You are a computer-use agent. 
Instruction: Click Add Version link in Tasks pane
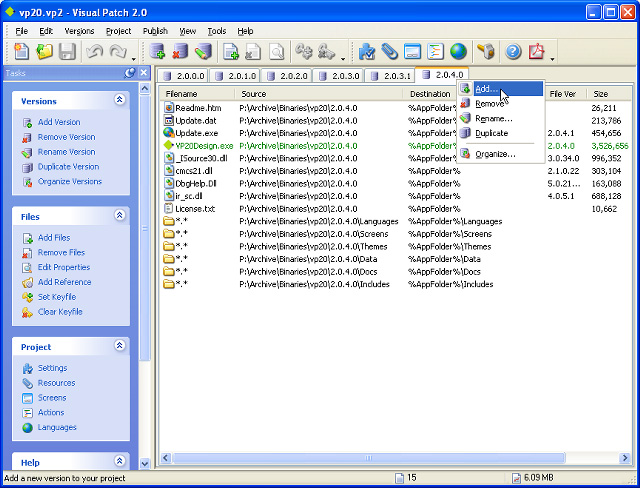59,122
